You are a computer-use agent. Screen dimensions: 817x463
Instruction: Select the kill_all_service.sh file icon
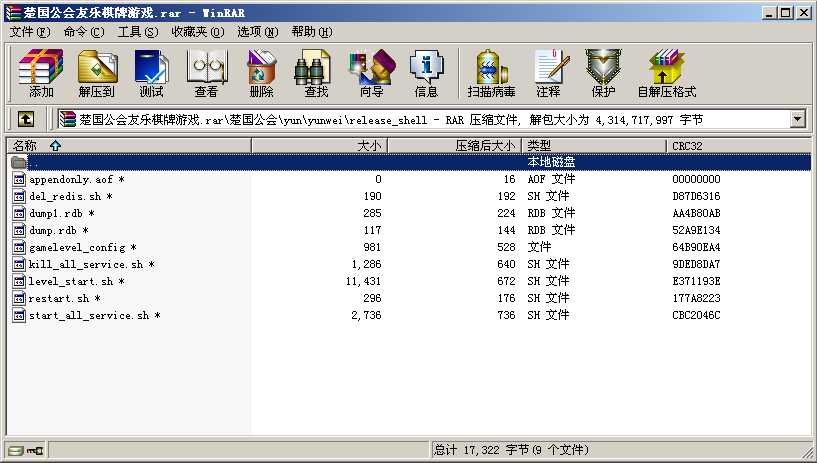coord(19,264)
